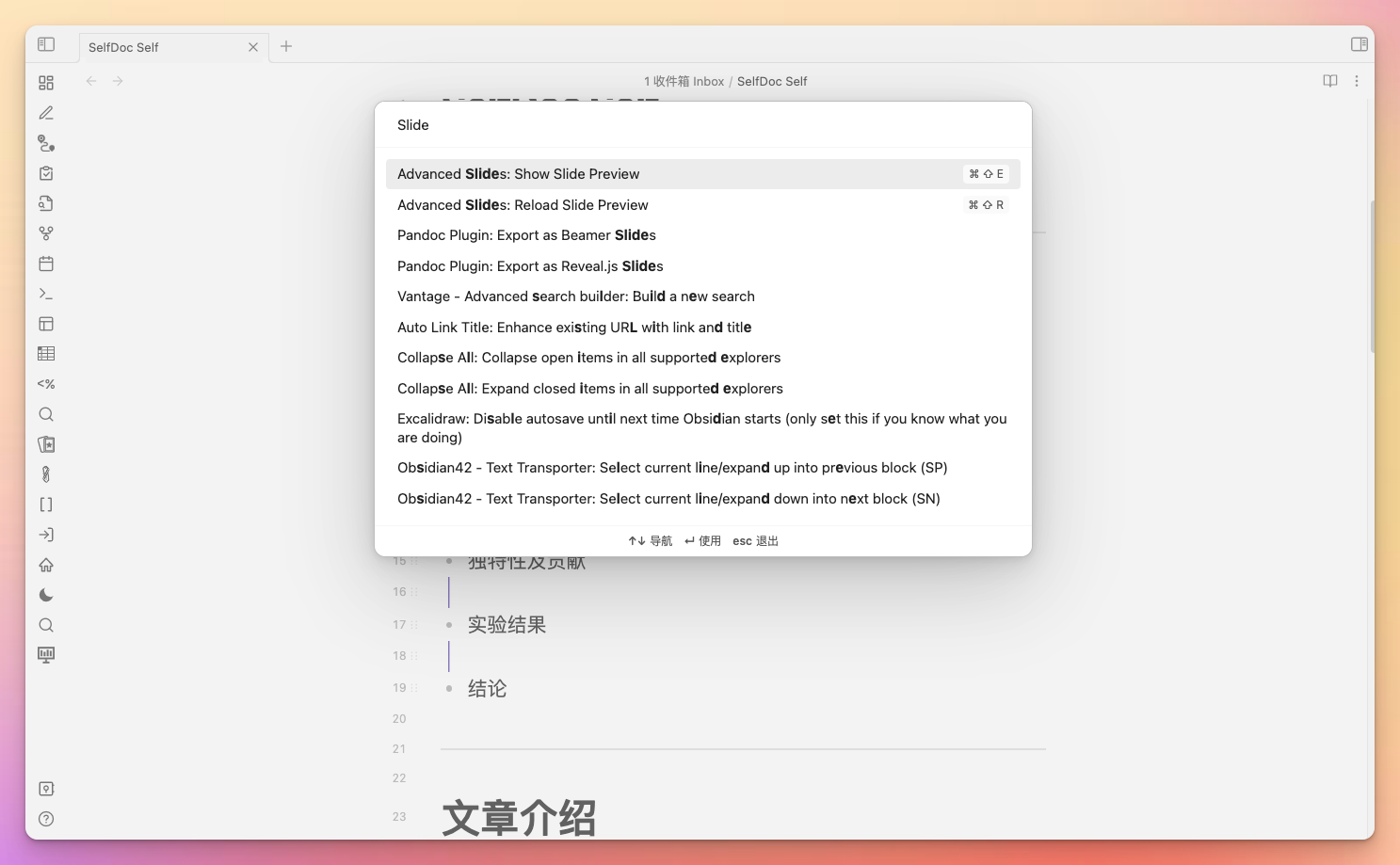Open the help question mark icon
The image size is (1400, 865).
pos(45,818)
